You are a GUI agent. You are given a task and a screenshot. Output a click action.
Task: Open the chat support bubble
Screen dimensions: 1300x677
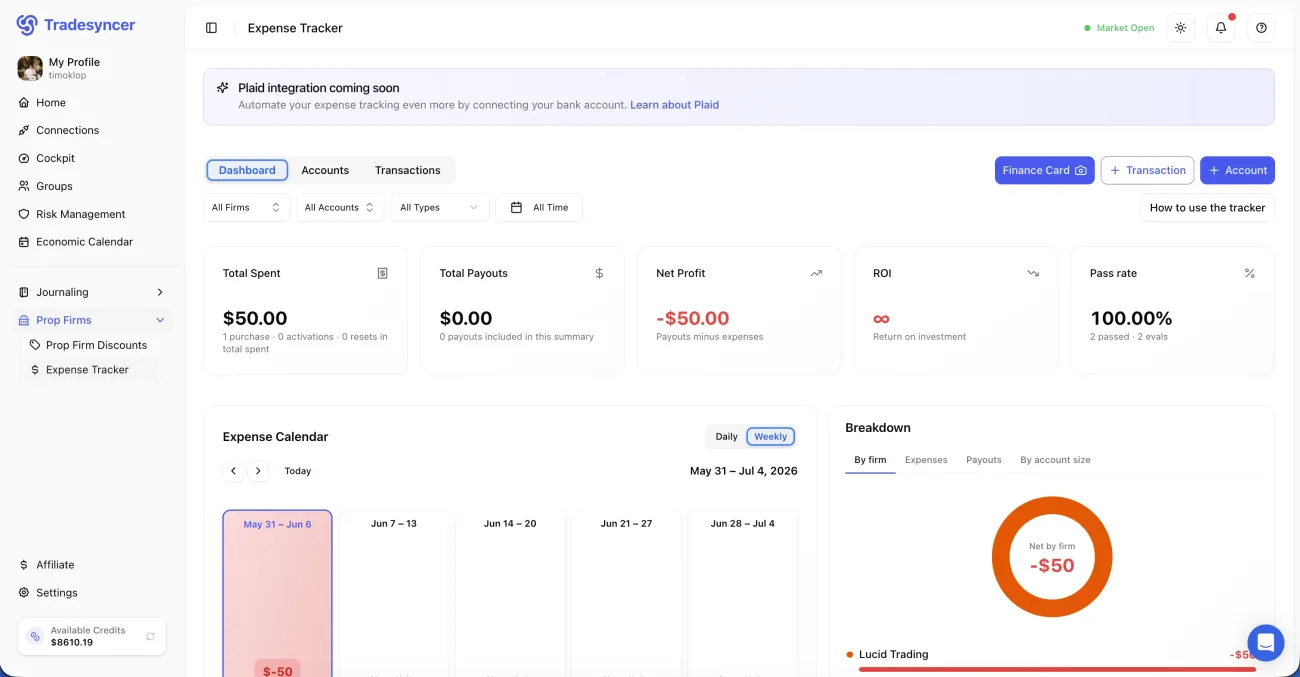(x=1266, y=642)
